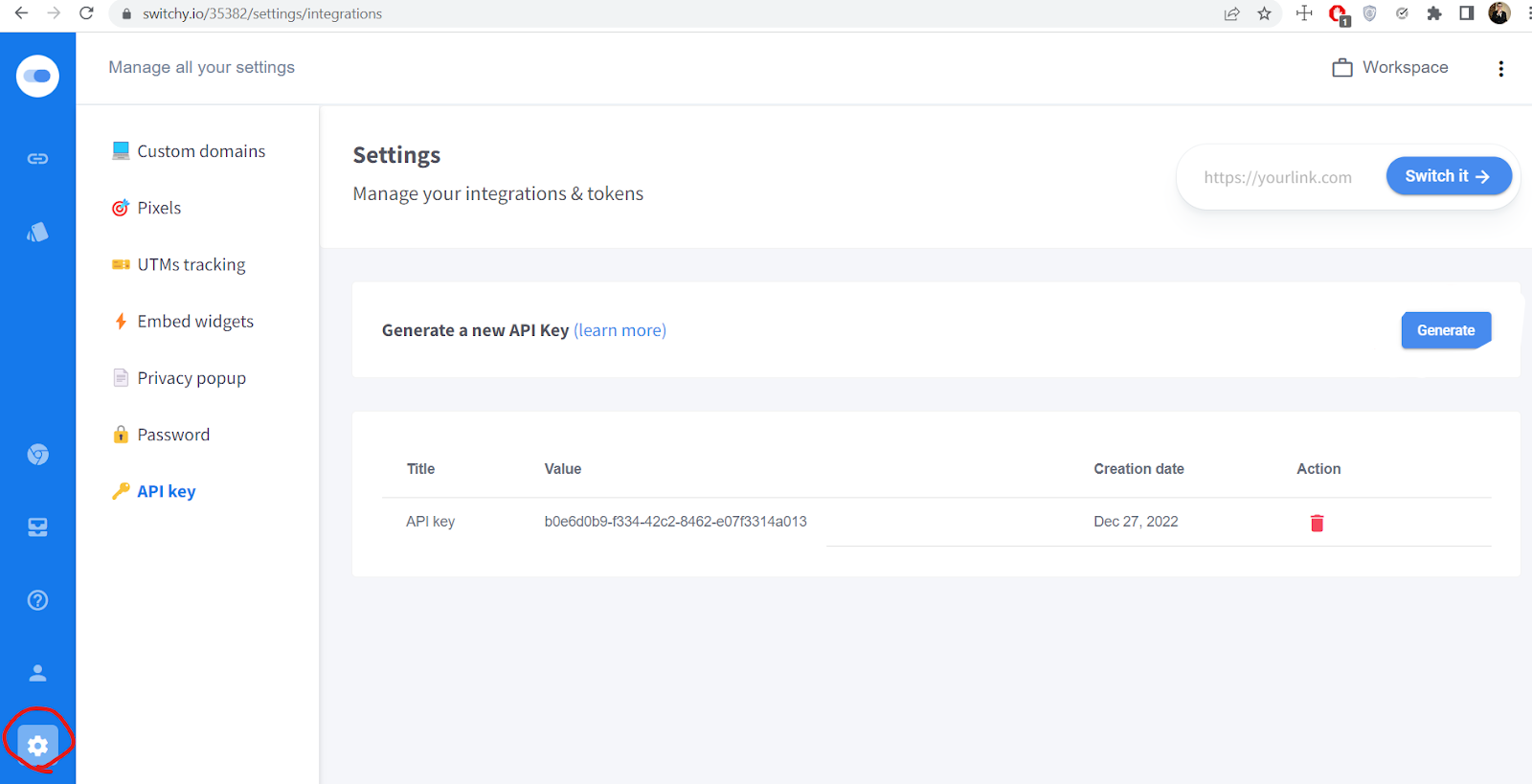This screenshot has width=1532, height=784.
Task: Delete the API key with trash icon
Action: pyautogui.click(x=1317, y=523)
